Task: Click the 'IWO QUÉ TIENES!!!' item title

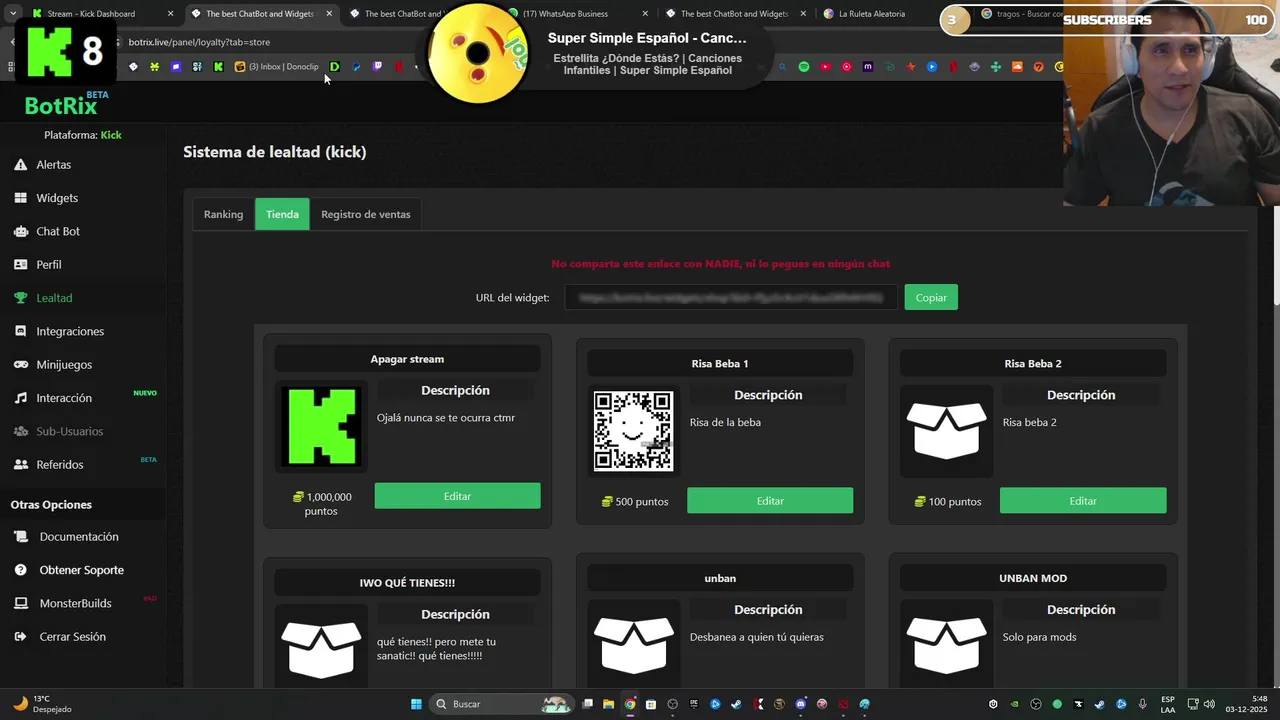Action: pyautogui.click(x=407, y=583)
